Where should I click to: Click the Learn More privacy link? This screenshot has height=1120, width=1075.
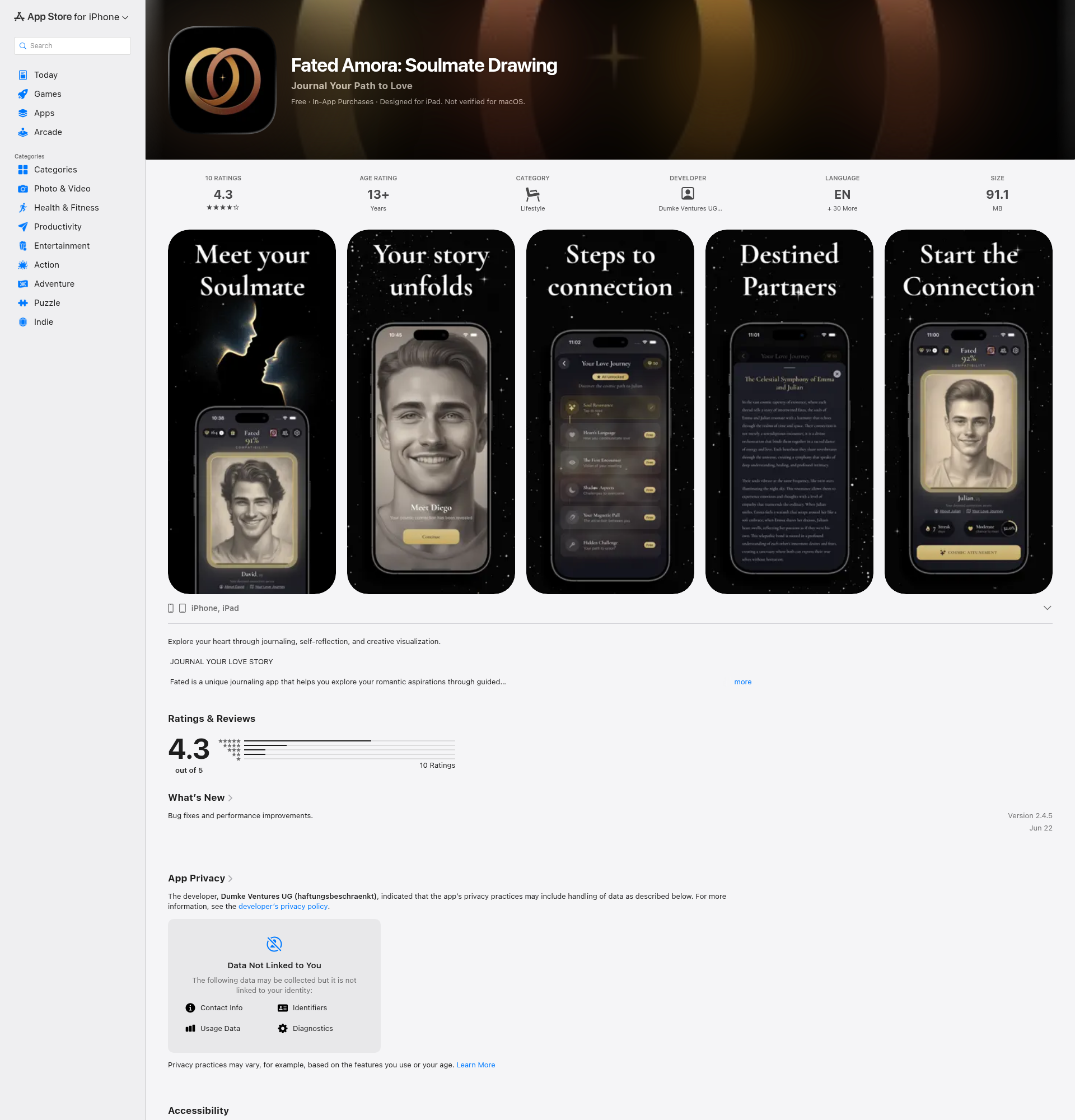pyautogui.click(x=476, y=1065)
